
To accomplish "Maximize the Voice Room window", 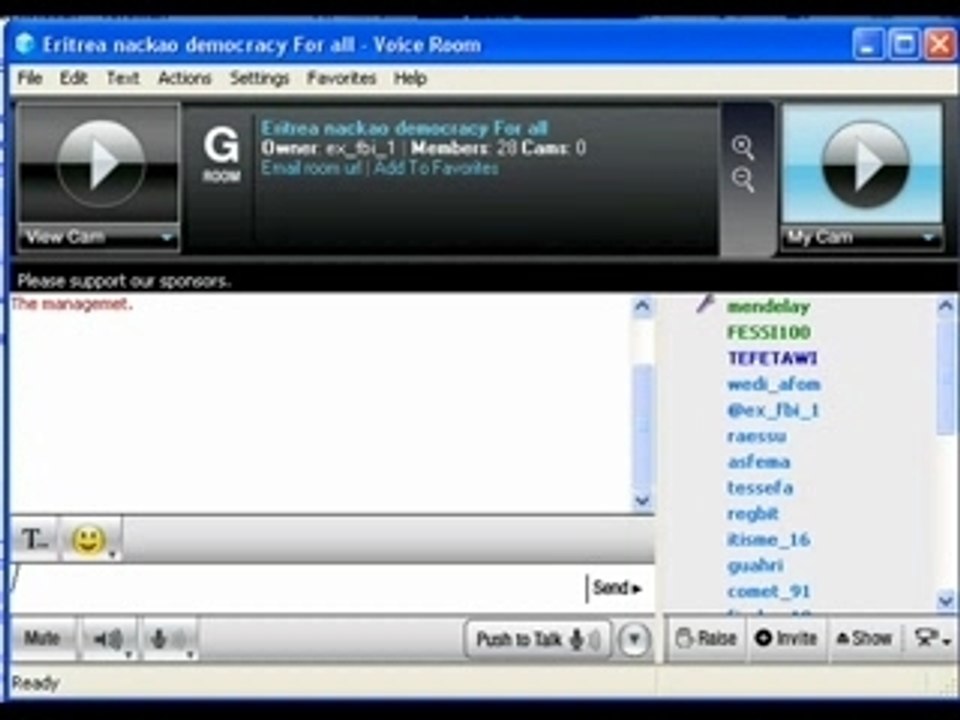I will tap(904, 45).
